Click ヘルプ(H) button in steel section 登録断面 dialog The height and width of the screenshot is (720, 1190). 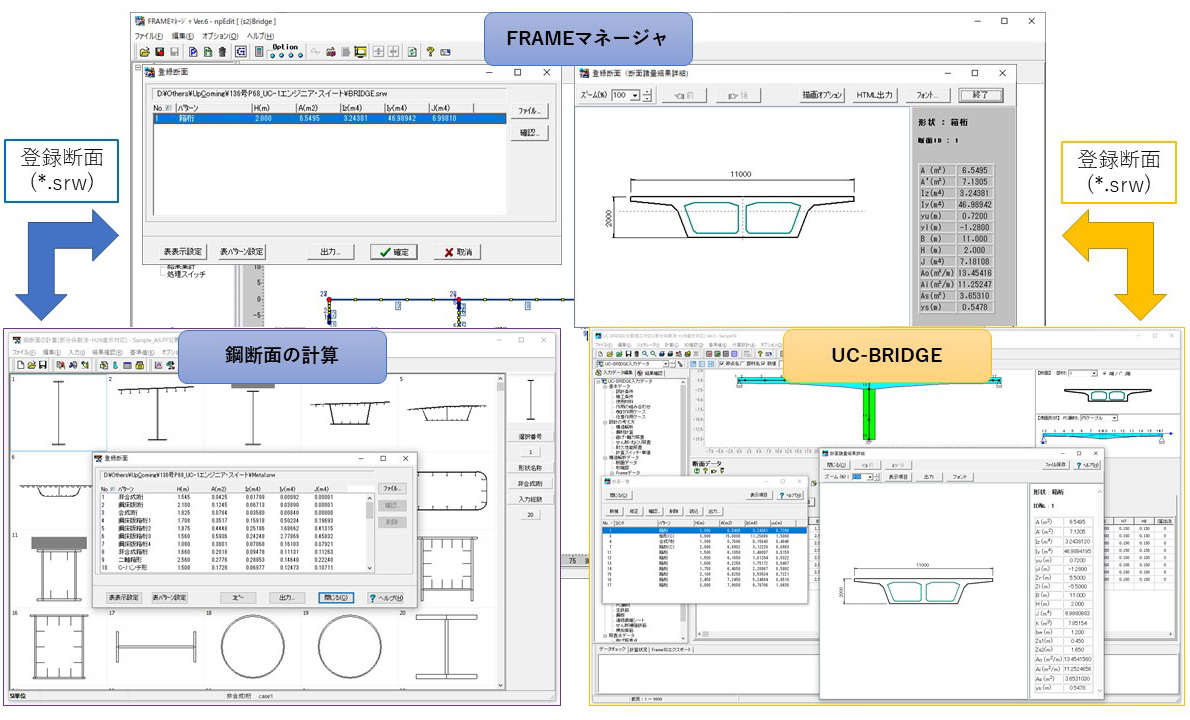386,598
